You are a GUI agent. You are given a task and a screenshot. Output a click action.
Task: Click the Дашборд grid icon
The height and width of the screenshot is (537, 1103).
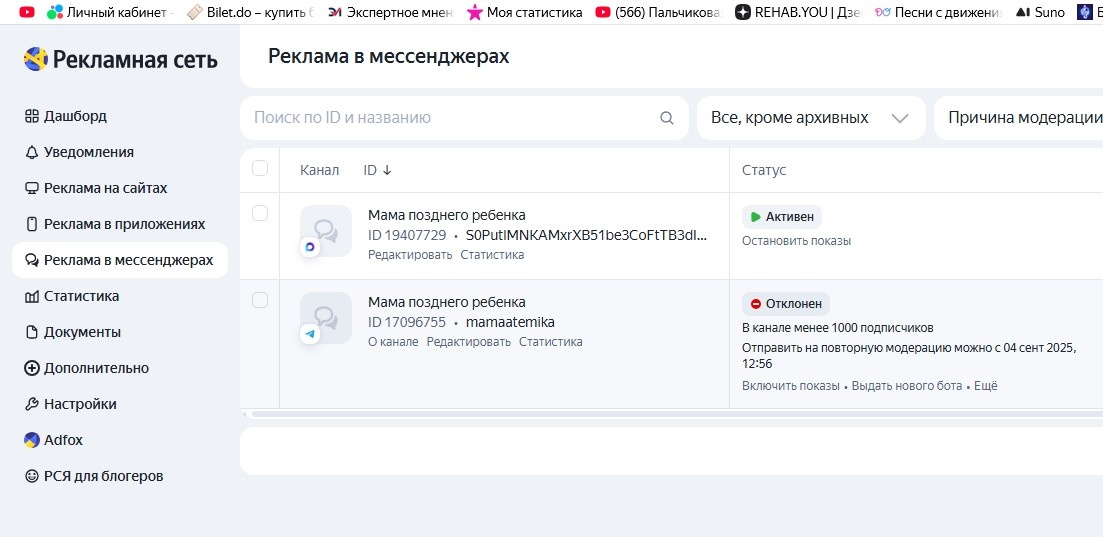[x=32, y=116]
